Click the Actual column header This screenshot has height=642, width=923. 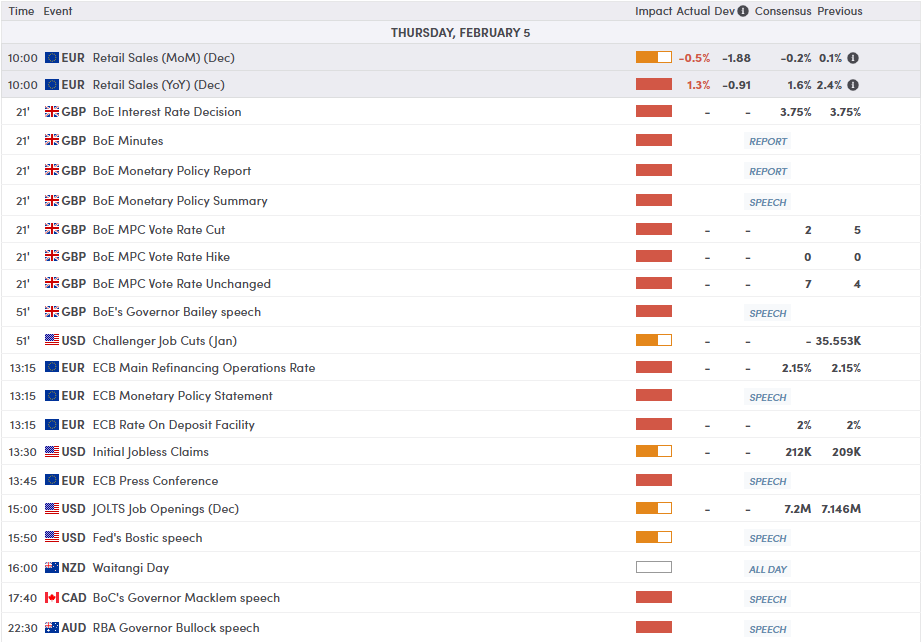coord(693,11)
